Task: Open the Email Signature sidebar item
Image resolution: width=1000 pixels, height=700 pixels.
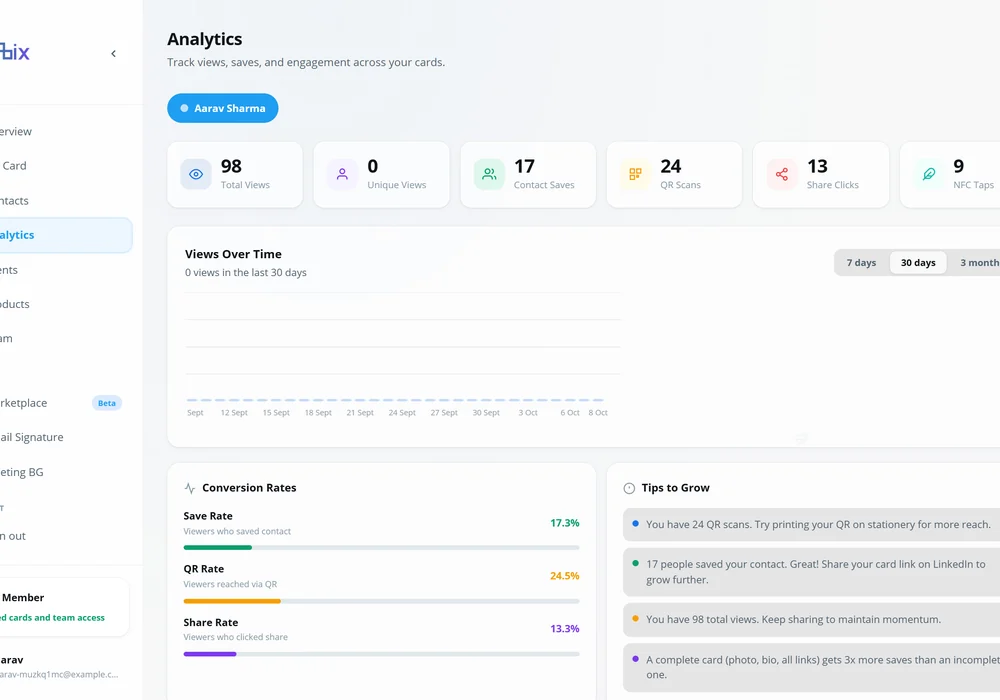Action: coord(64,437)
